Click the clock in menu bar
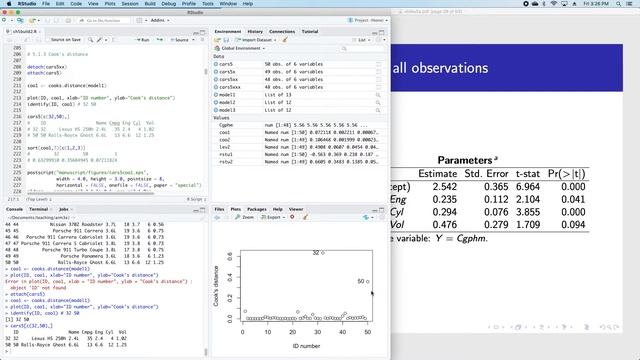Viewport: 640px width, 360px height. coord(596,4)
